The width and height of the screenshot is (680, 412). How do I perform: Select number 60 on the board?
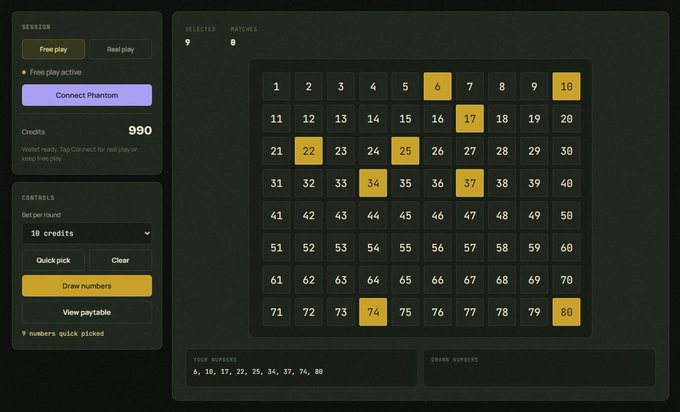(x=566, y=248)
